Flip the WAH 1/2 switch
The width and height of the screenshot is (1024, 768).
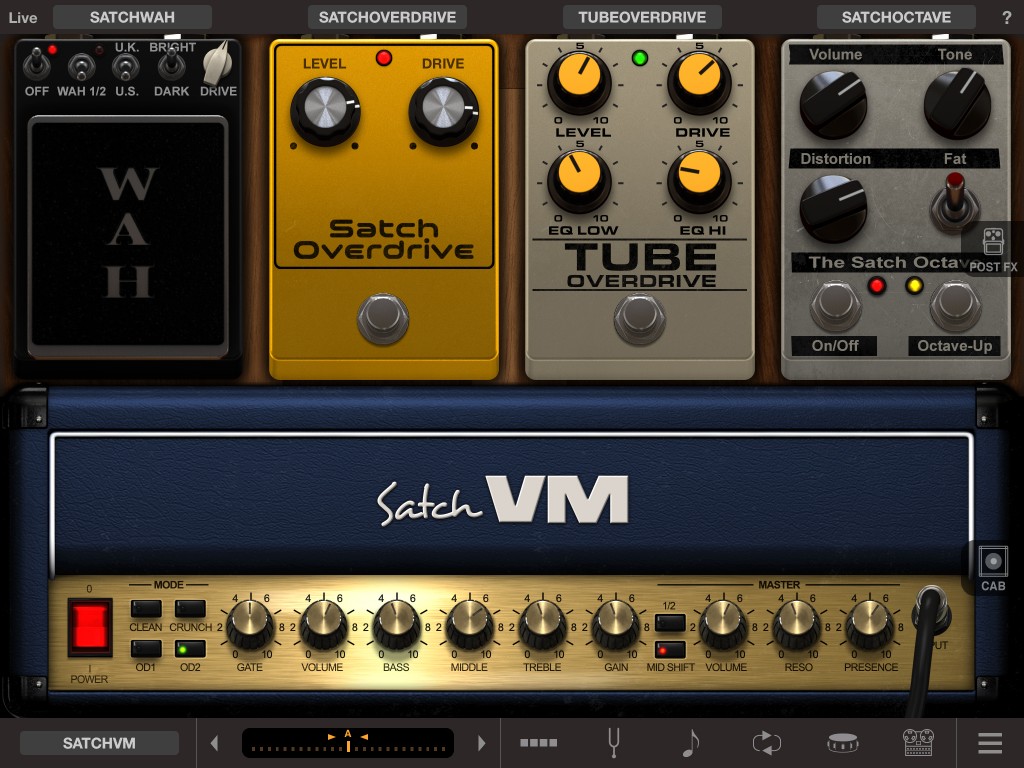pos(81,68)
